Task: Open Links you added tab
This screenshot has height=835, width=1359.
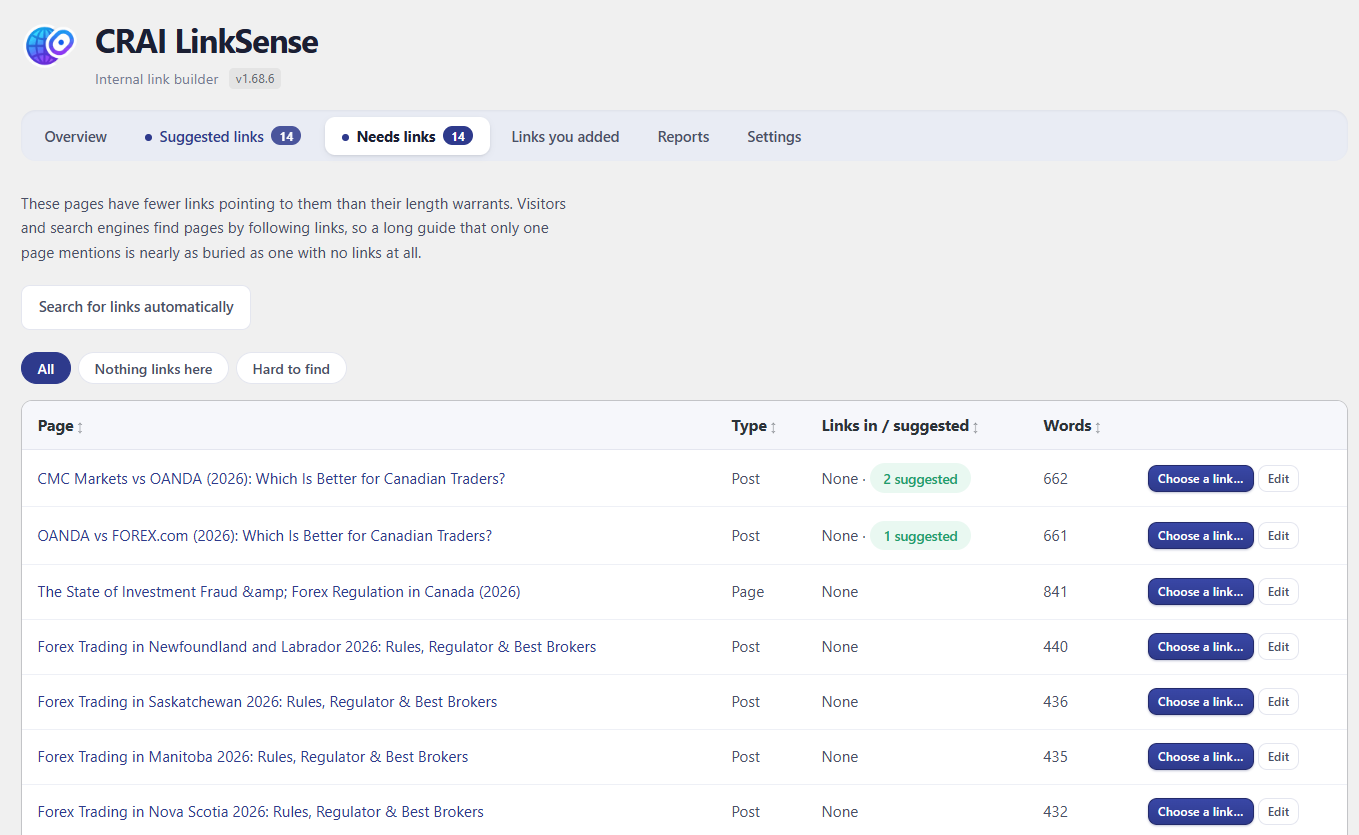Action: pos(565,137)
